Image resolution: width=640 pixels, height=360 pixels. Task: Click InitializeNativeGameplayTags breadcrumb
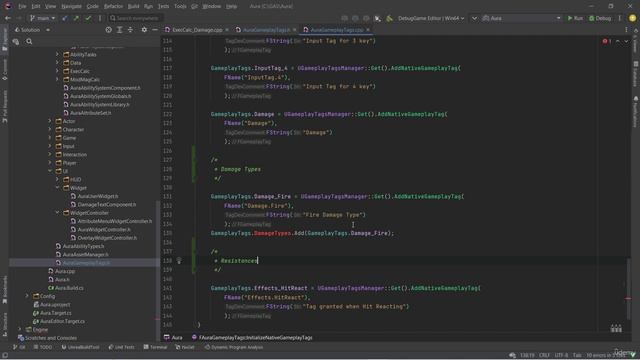252,338
